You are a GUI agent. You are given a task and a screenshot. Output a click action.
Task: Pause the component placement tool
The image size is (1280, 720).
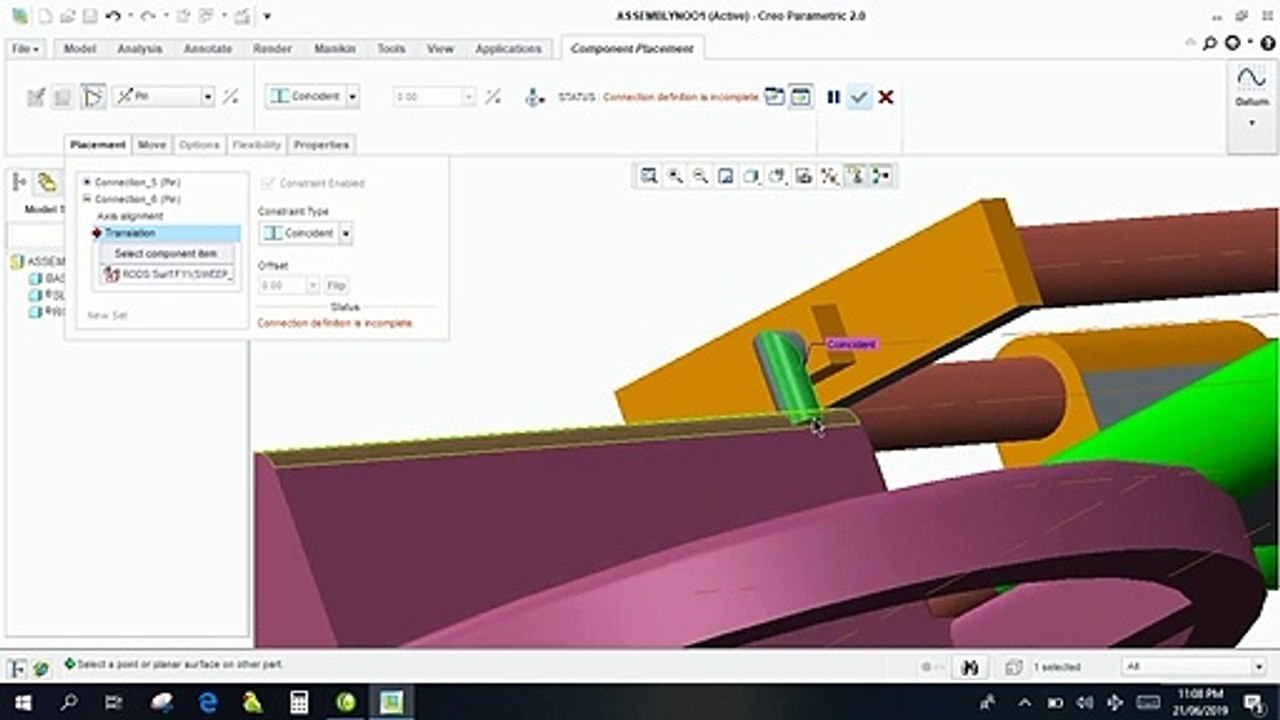(833, 97)
